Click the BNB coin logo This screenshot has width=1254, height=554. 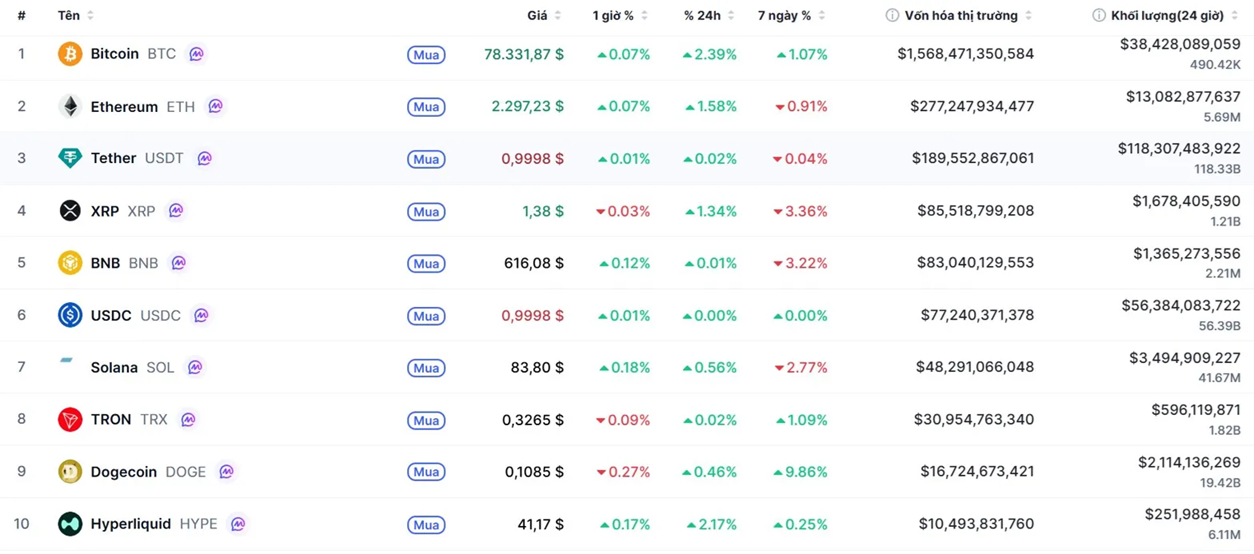(70, 263)
